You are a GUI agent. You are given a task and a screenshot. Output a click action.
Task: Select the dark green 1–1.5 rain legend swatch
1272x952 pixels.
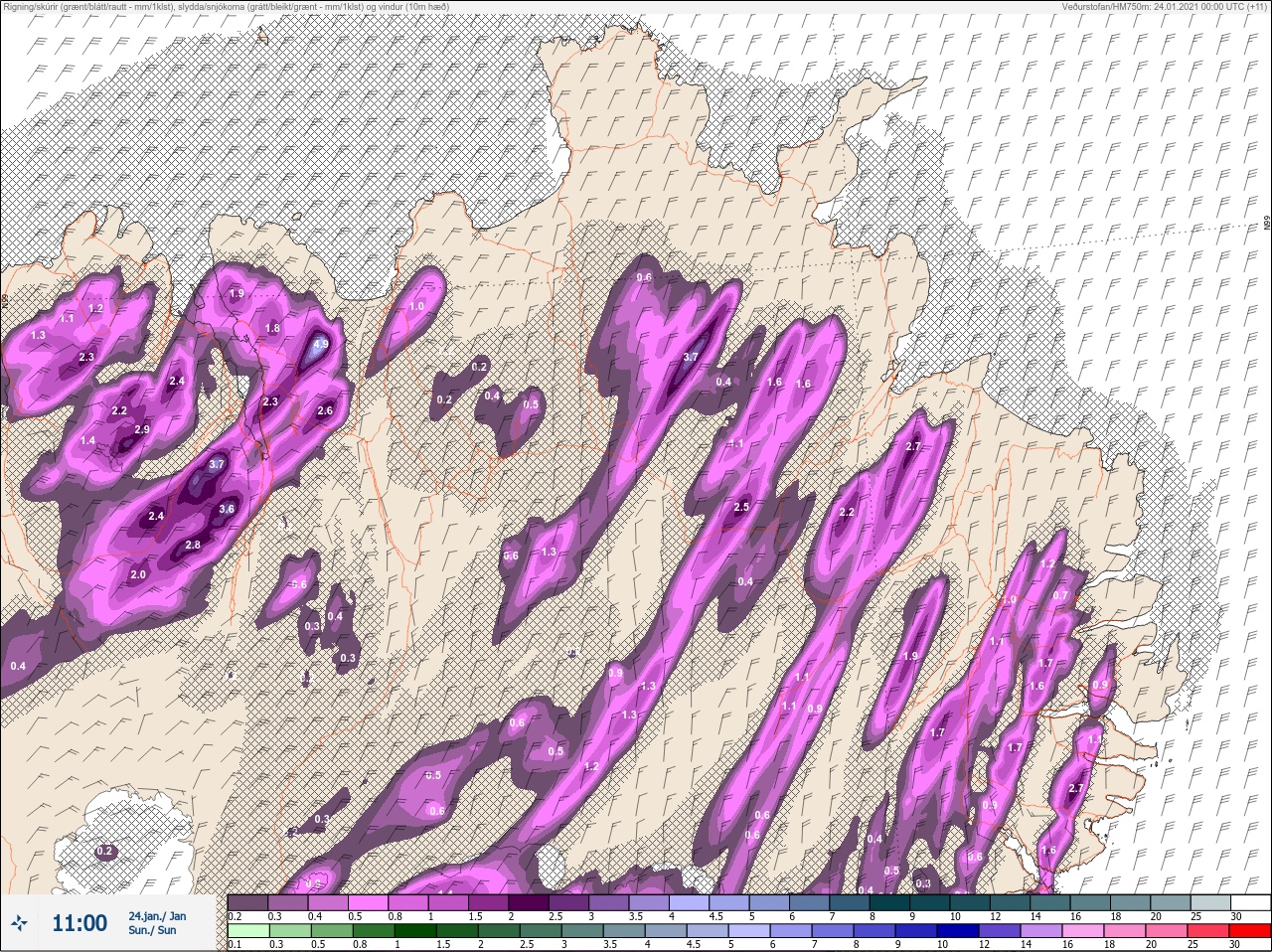pos(415,931)
